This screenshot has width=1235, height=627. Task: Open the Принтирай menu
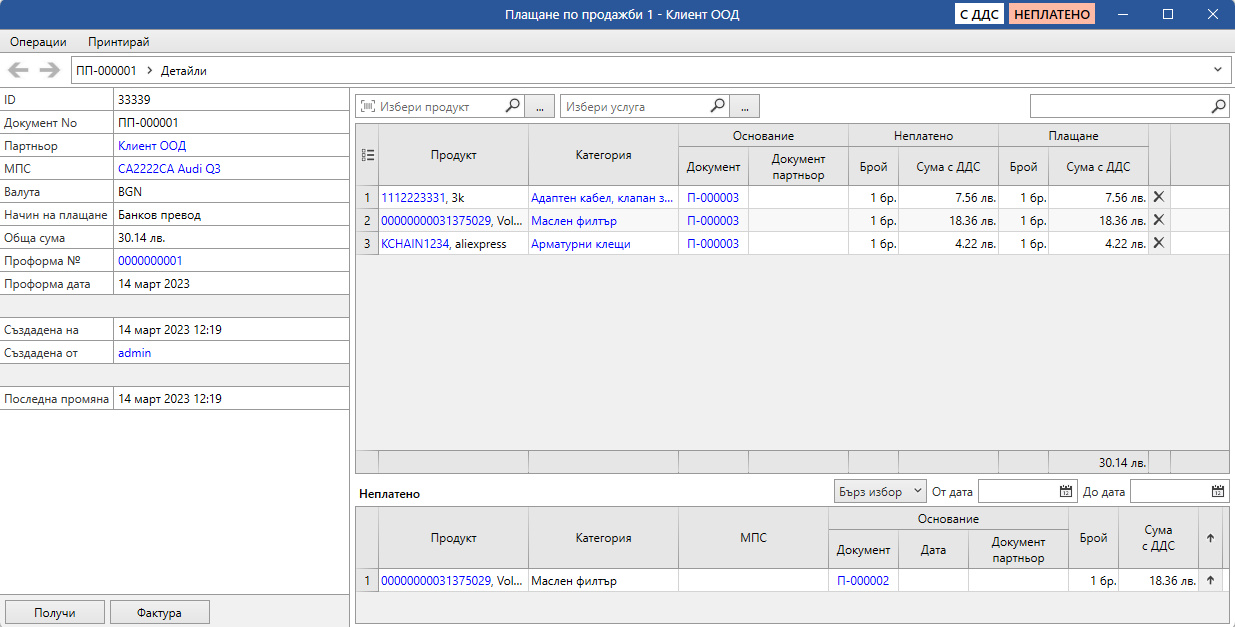coord(119,42)
